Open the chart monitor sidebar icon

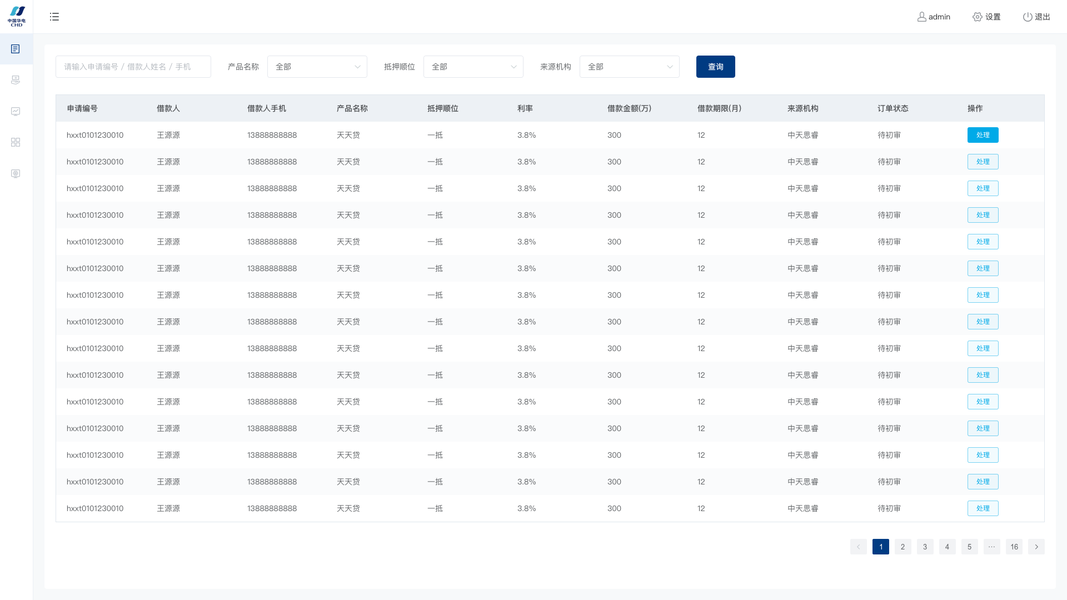tap(16, 112)
